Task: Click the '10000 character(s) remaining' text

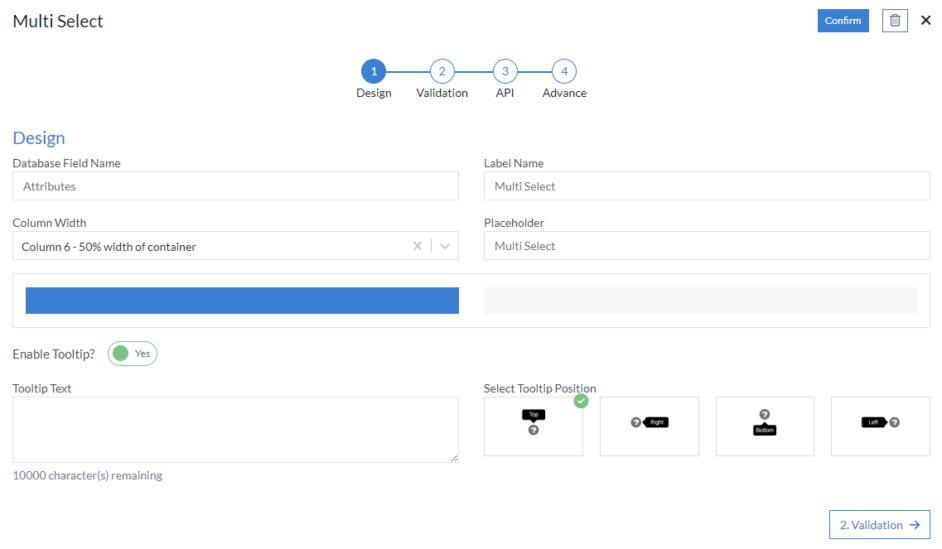Action: 88,475
